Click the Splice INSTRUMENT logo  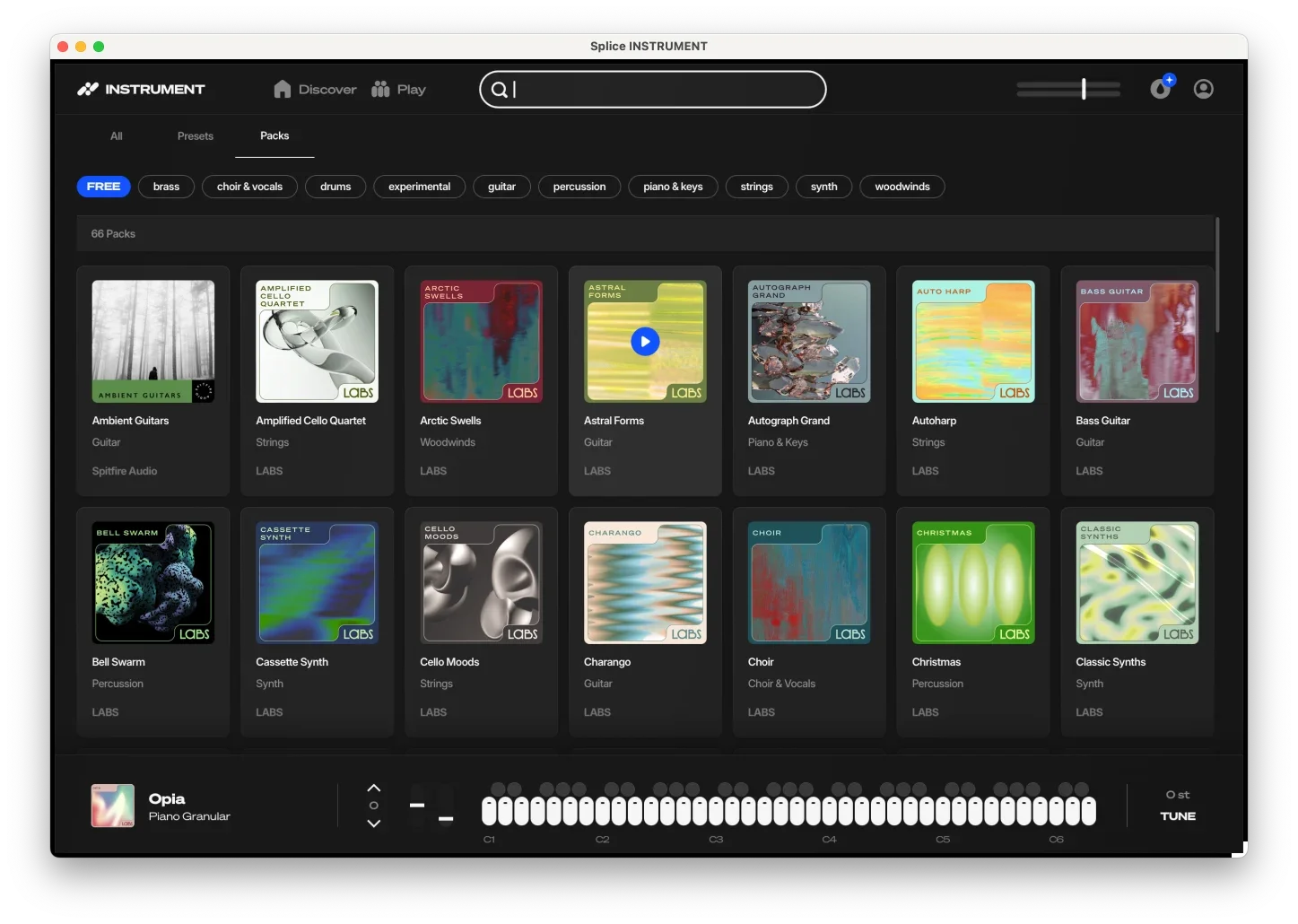pyautogui.click(x=141, y=89)
